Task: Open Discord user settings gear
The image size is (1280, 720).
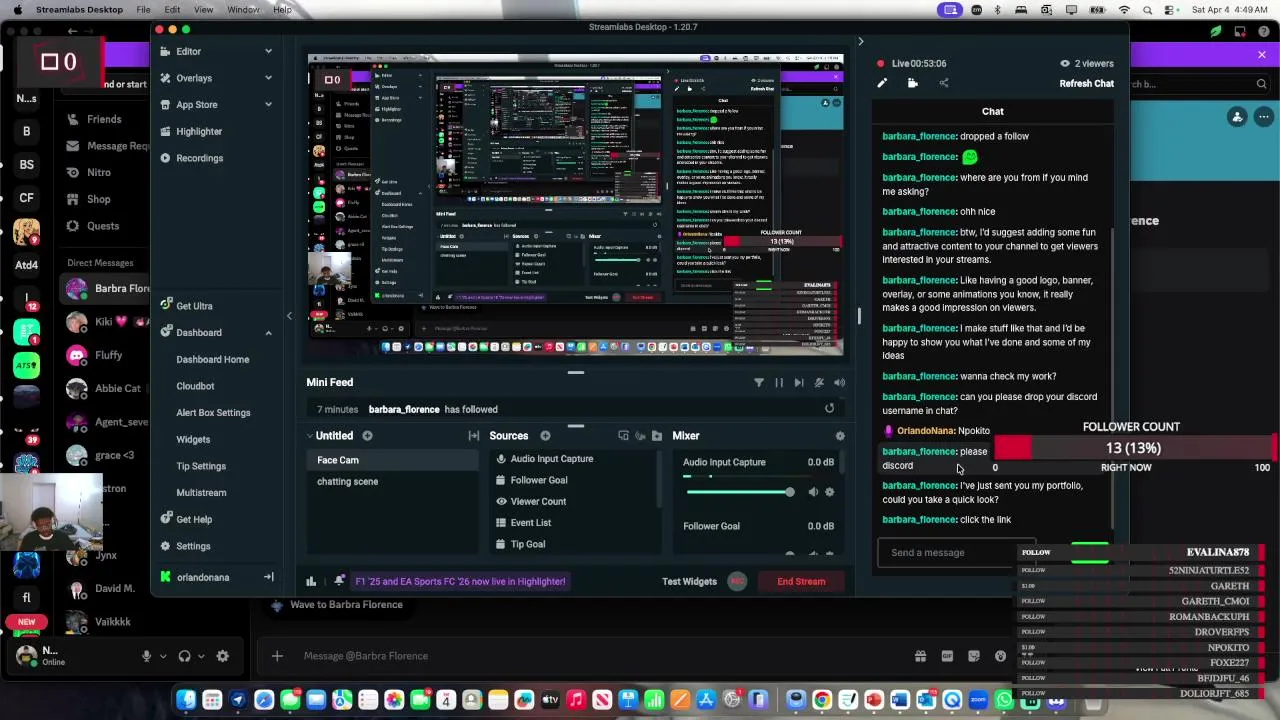Action: point(222,656)
